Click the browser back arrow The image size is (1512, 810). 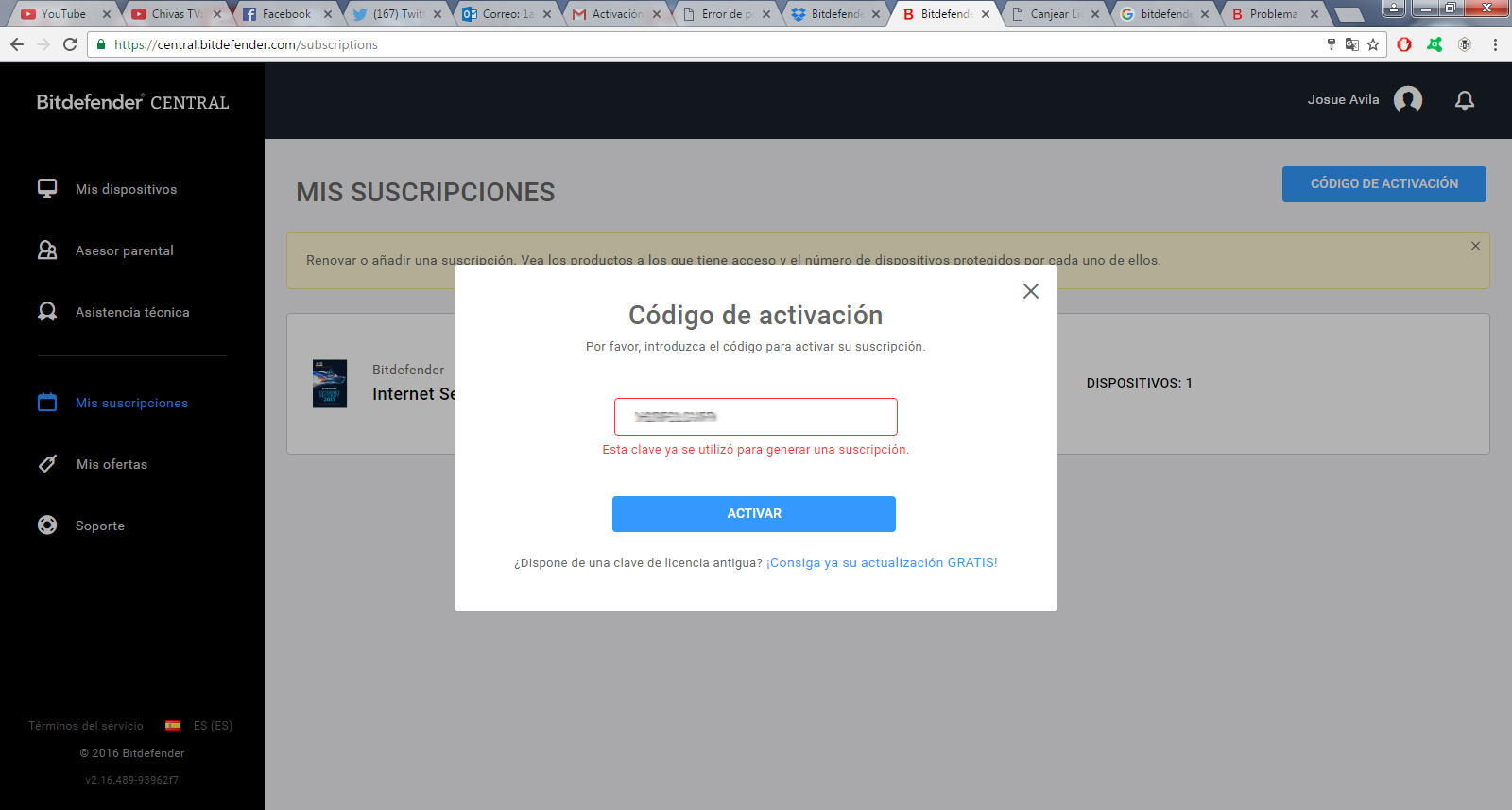click(x=17, y=44)
